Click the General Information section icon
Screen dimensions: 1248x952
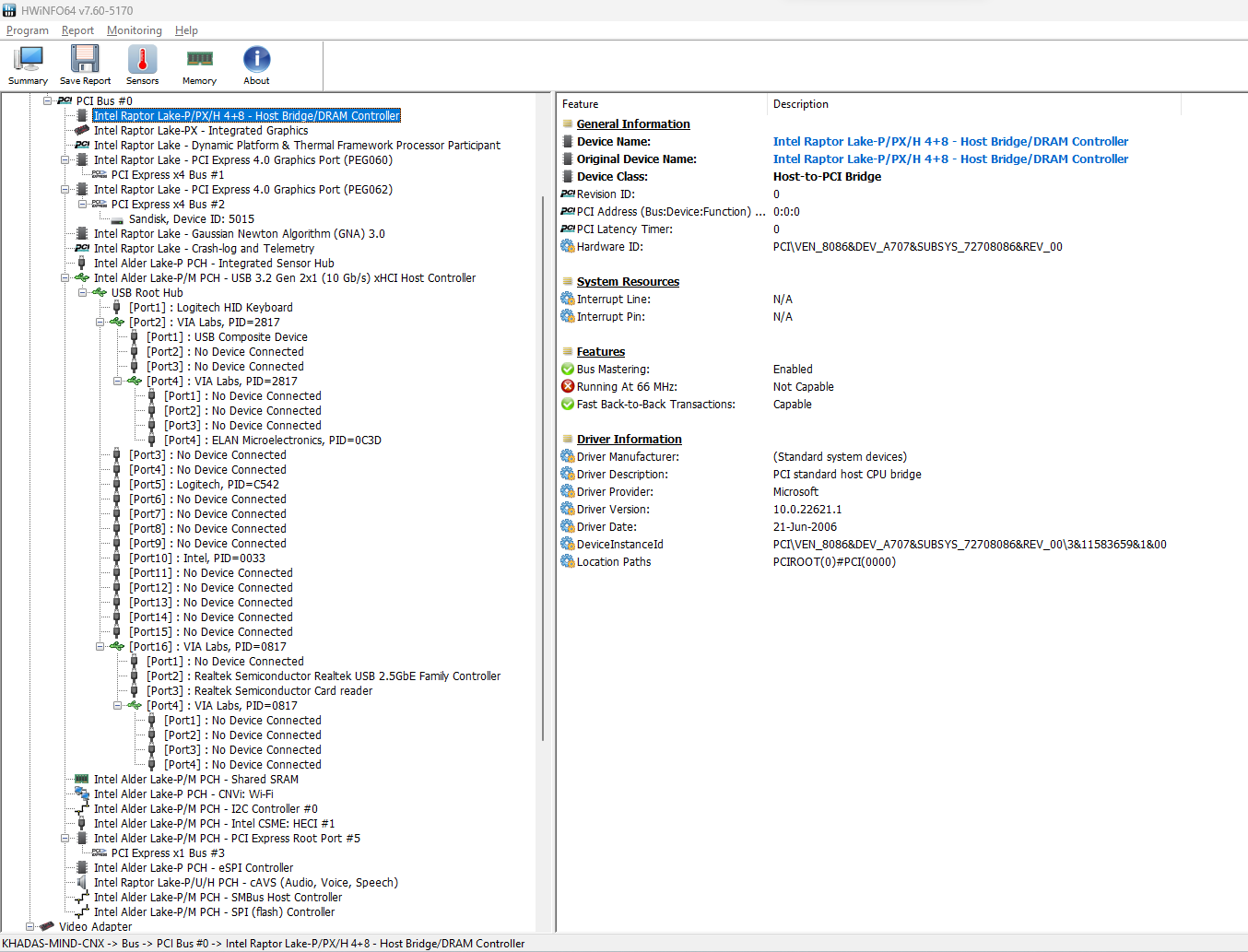coord(568,124)
